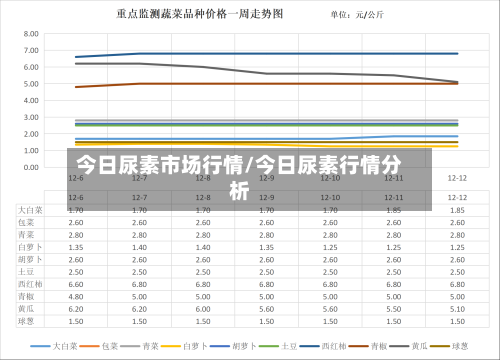Select the 青椒 row header in table
This screenshot has width=500, height=360.
coord(26,296)
